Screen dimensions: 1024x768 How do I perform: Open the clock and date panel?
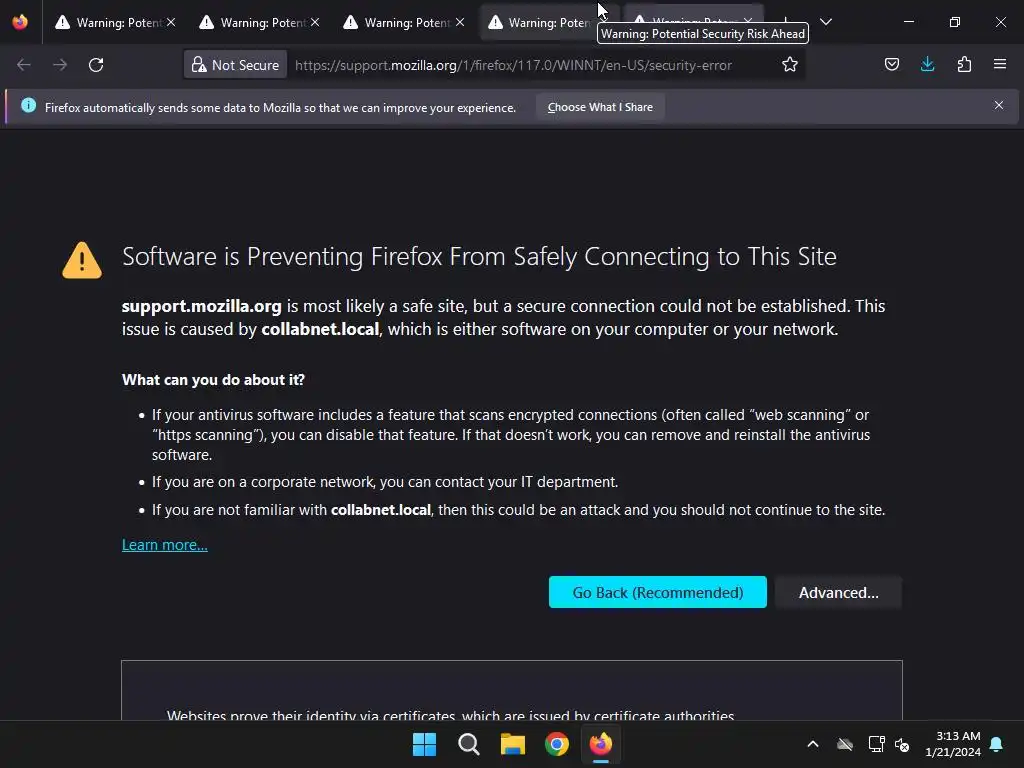953,744
